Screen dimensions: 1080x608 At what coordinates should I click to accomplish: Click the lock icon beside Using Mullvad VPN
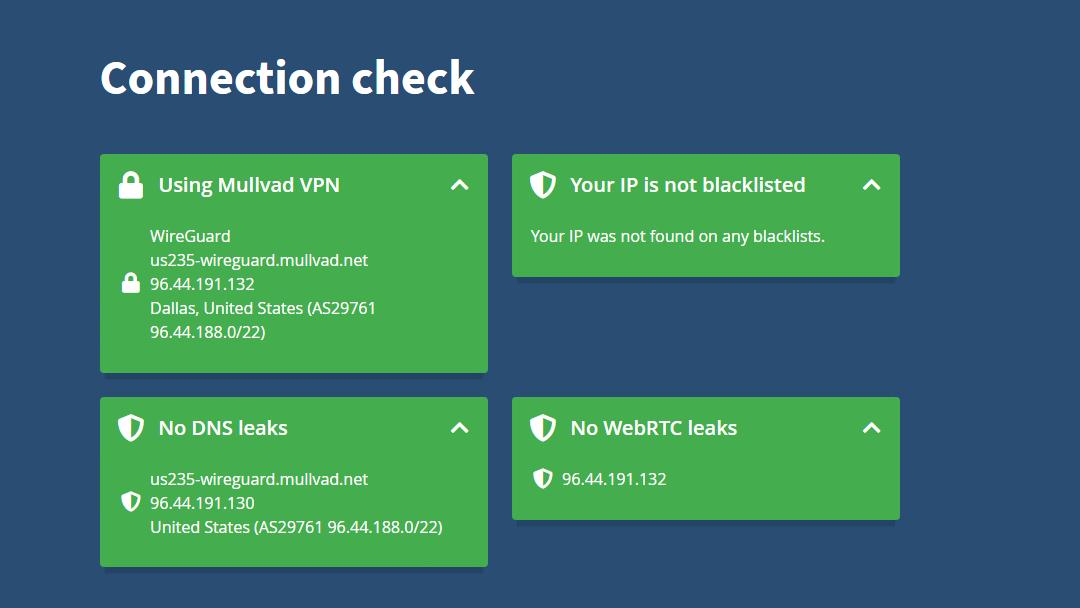(x=131, y=185)
